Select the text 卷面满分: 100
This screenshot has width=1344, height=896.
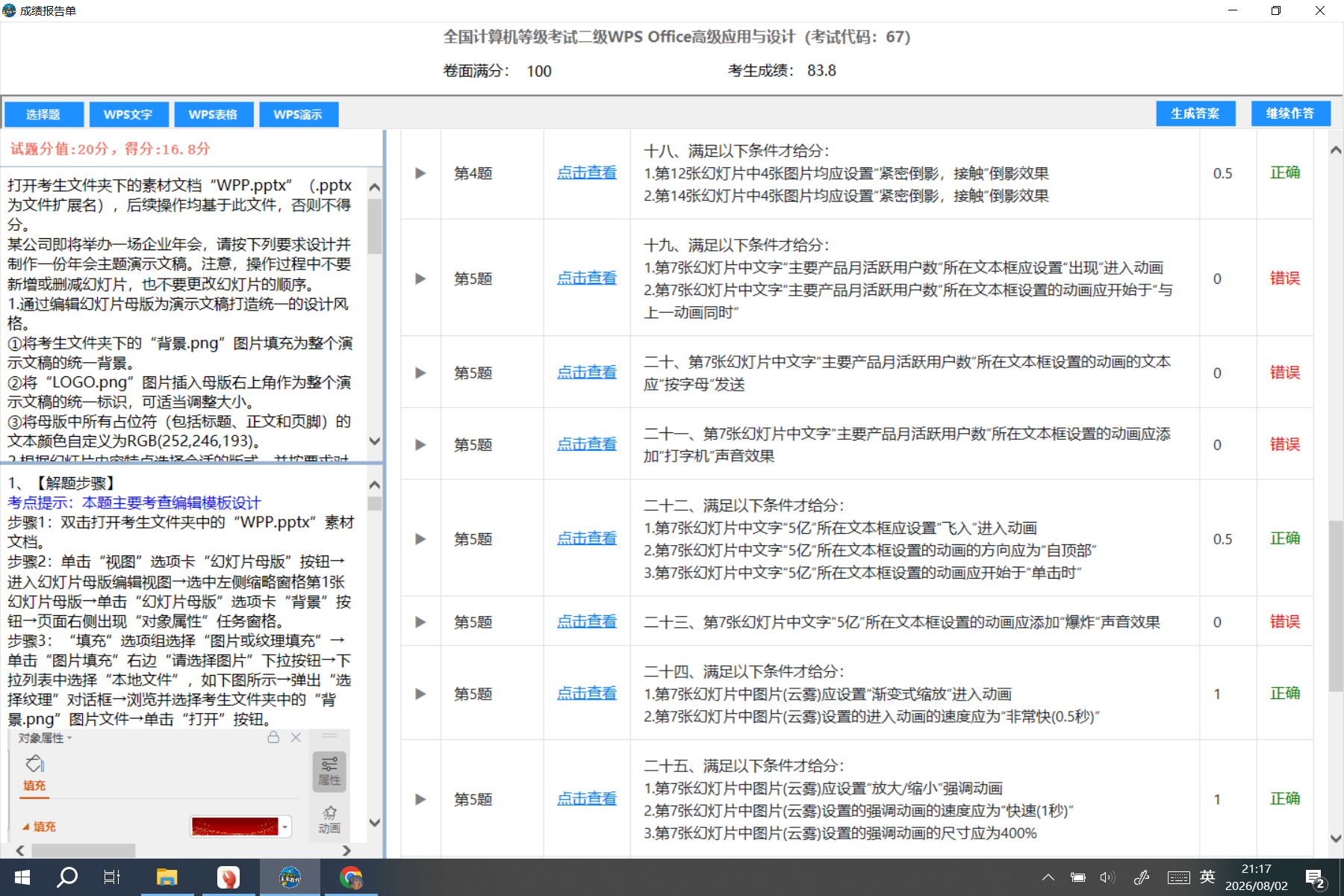497,71
